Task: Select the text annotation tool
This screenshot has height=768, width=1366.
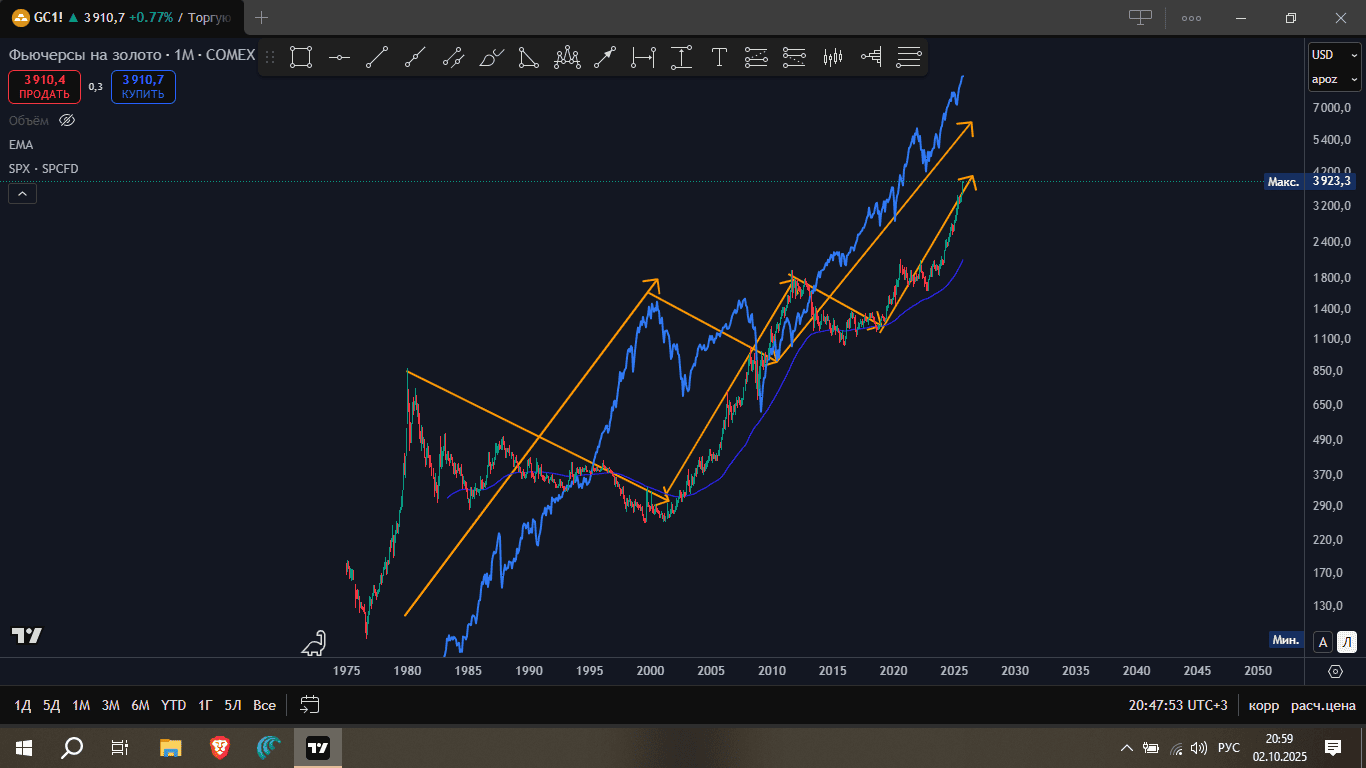Action: 719,58
